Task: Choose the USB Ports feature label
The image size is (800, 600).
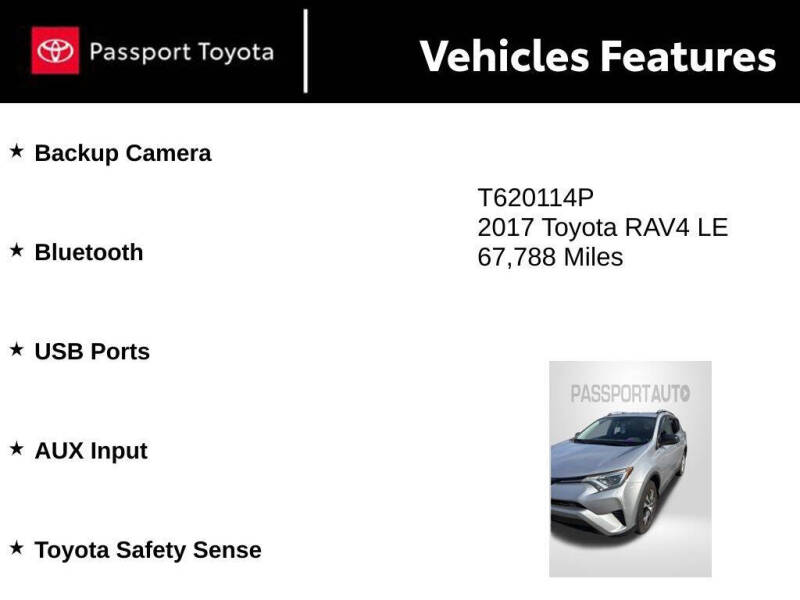Action: pyautogui.click(x=92, y=352)
